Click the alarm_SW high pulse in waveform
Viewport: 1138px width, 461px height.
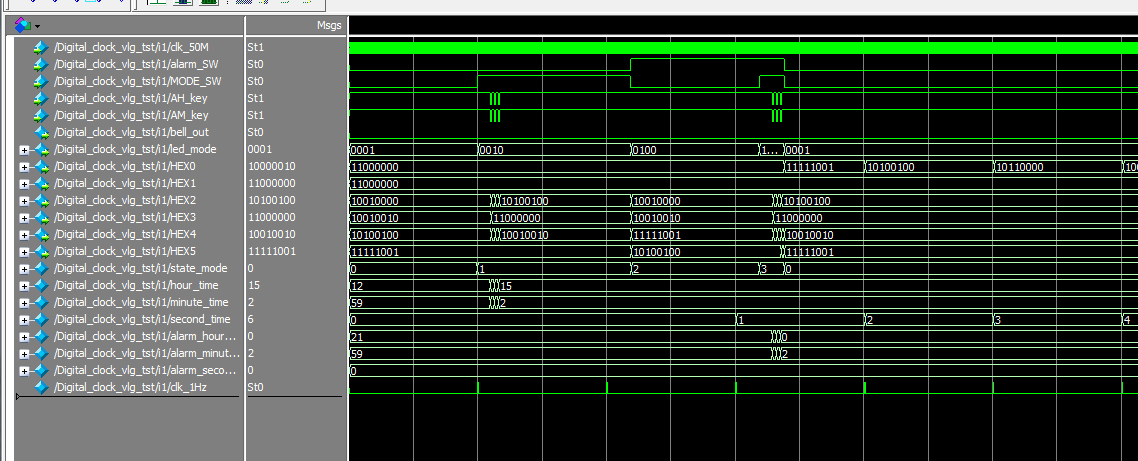708,64
